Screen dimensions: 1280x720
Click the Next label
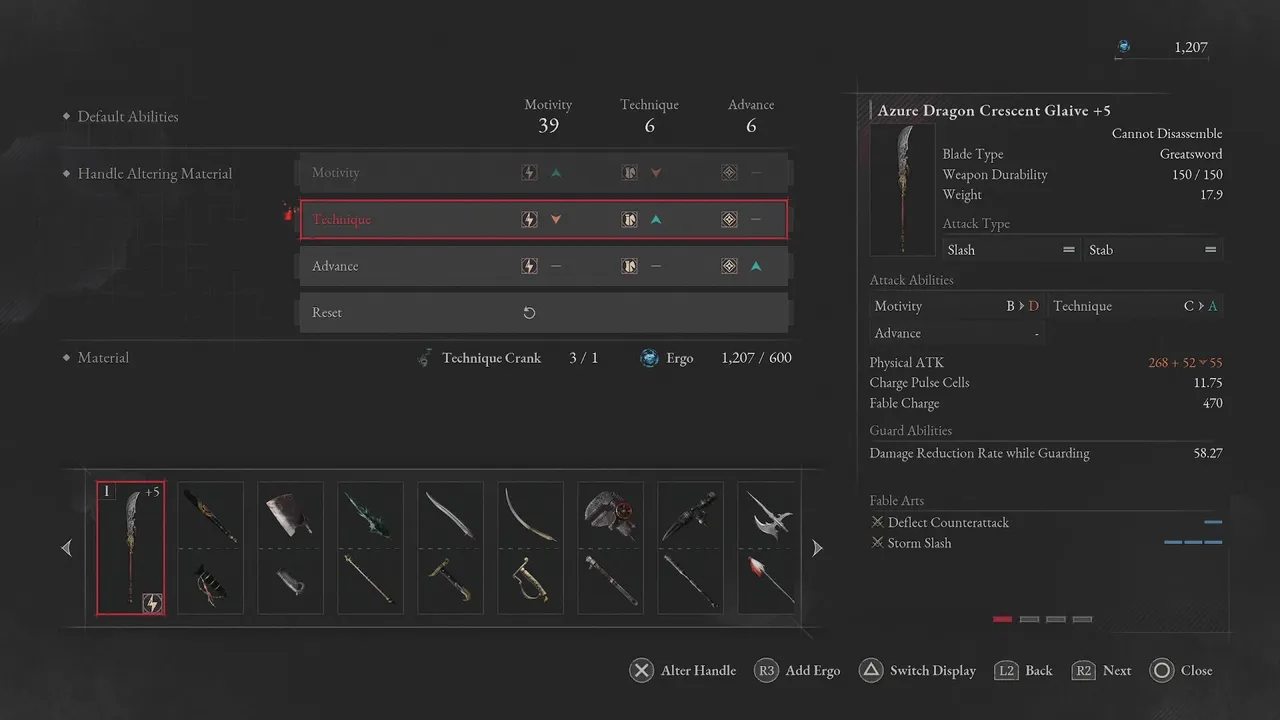pos(1117,671)
